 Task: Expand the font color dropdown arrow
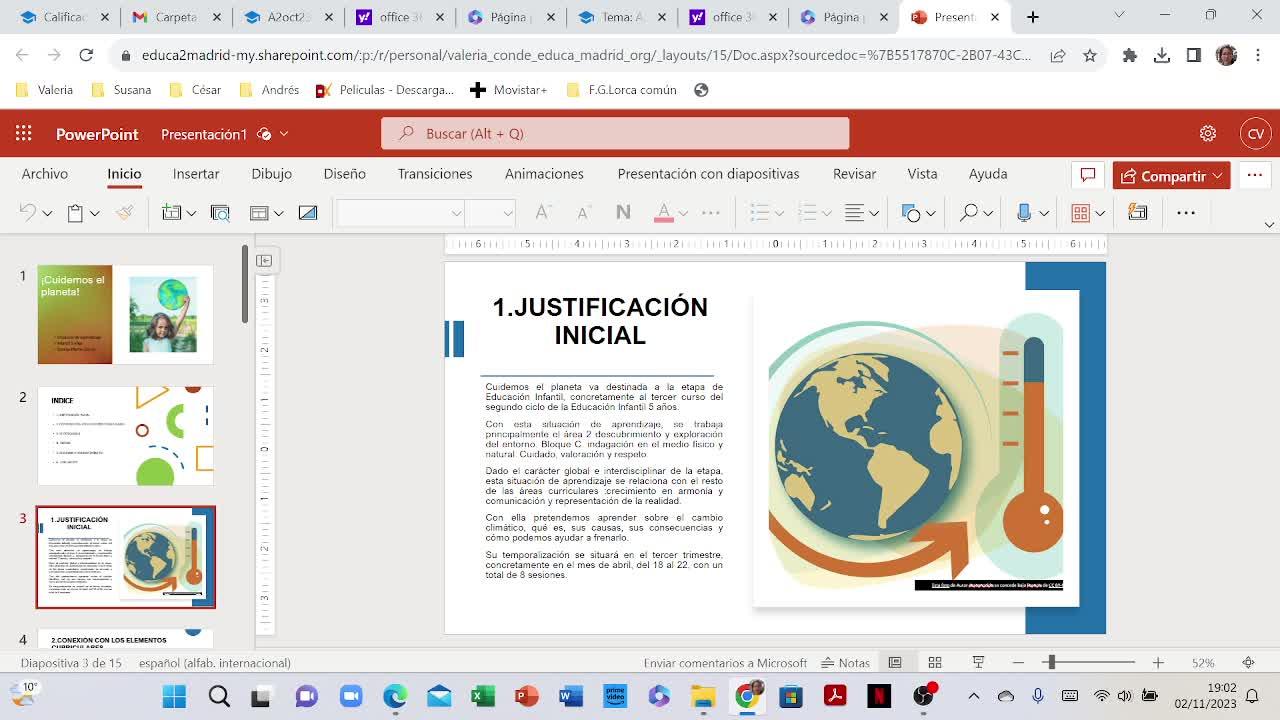[x=683, y=213]
